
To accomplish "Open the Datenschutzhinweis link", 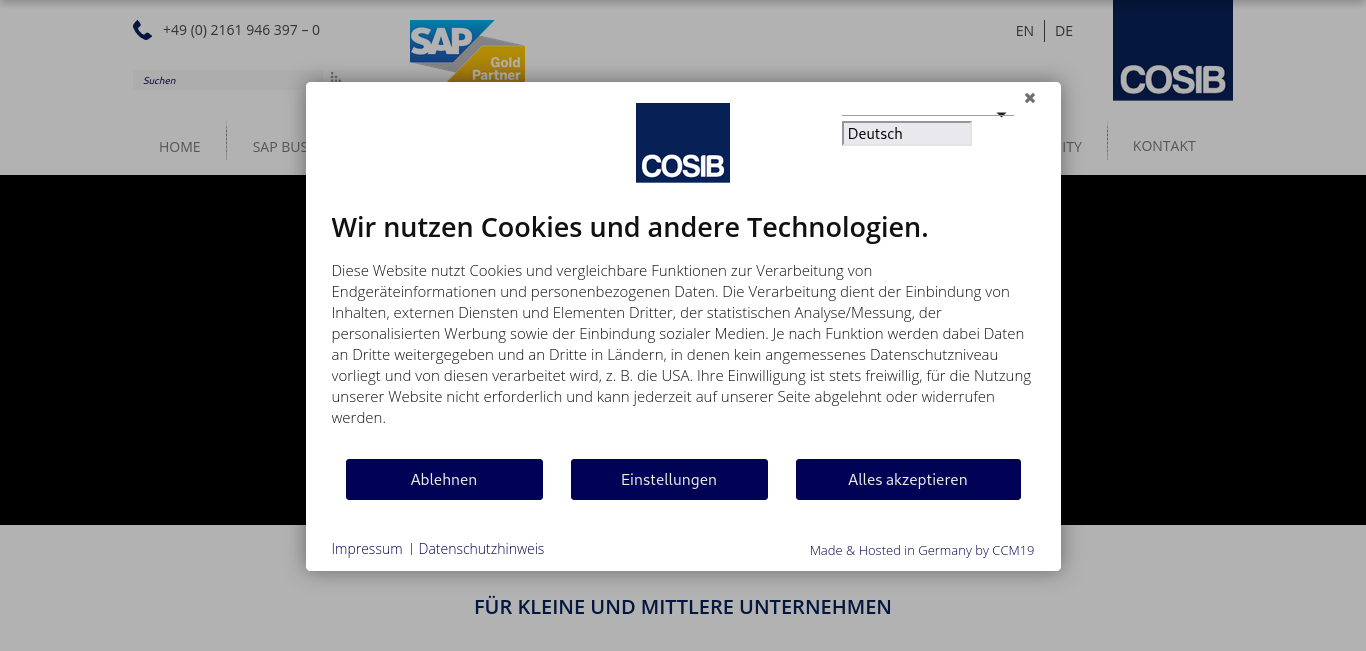I will 481,549.
